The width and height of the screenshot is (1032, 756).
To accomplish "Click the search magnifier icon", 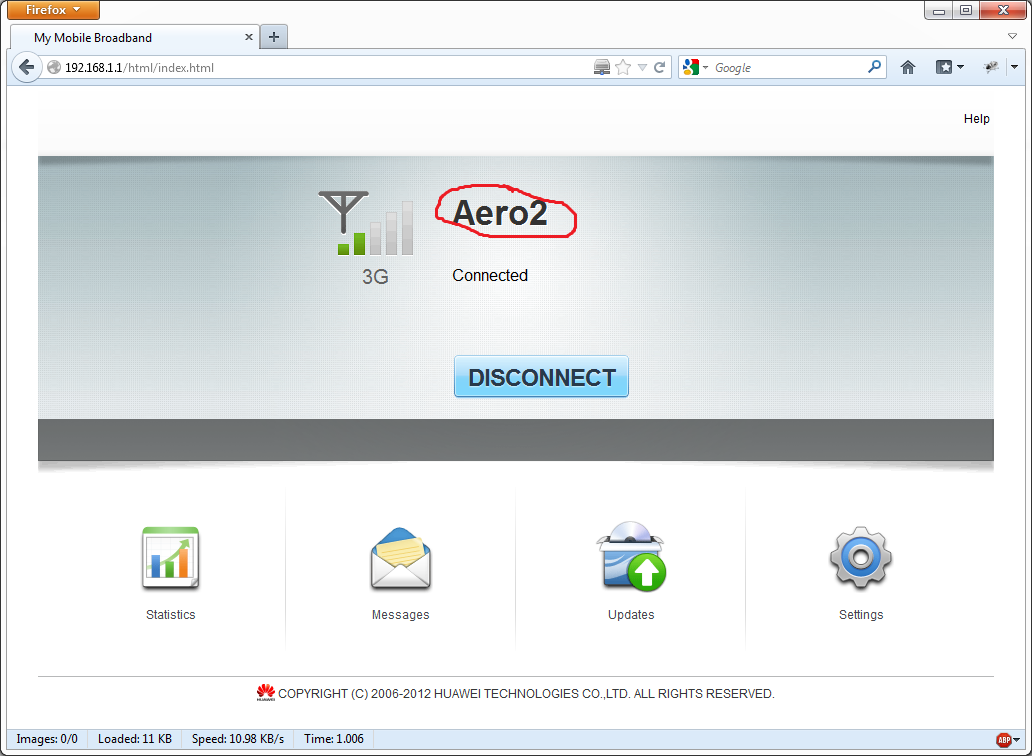I will (874, 67).
